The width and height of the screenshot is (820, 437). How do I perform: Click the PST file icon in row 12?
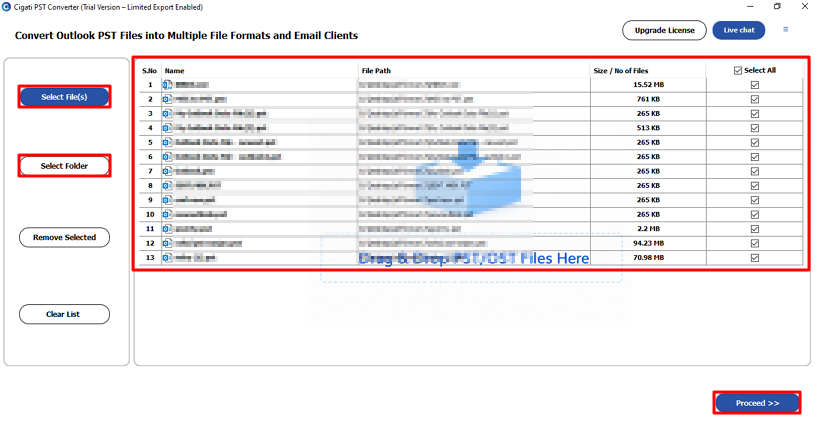(x=167, y=243)
